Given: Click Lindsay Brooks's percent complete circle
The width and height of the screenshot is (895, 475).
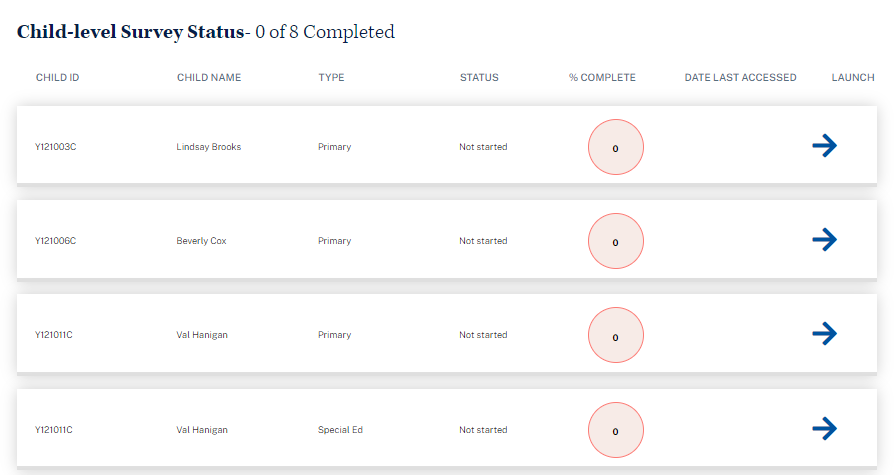Looking at the screenshot, I should coord(615,148).
